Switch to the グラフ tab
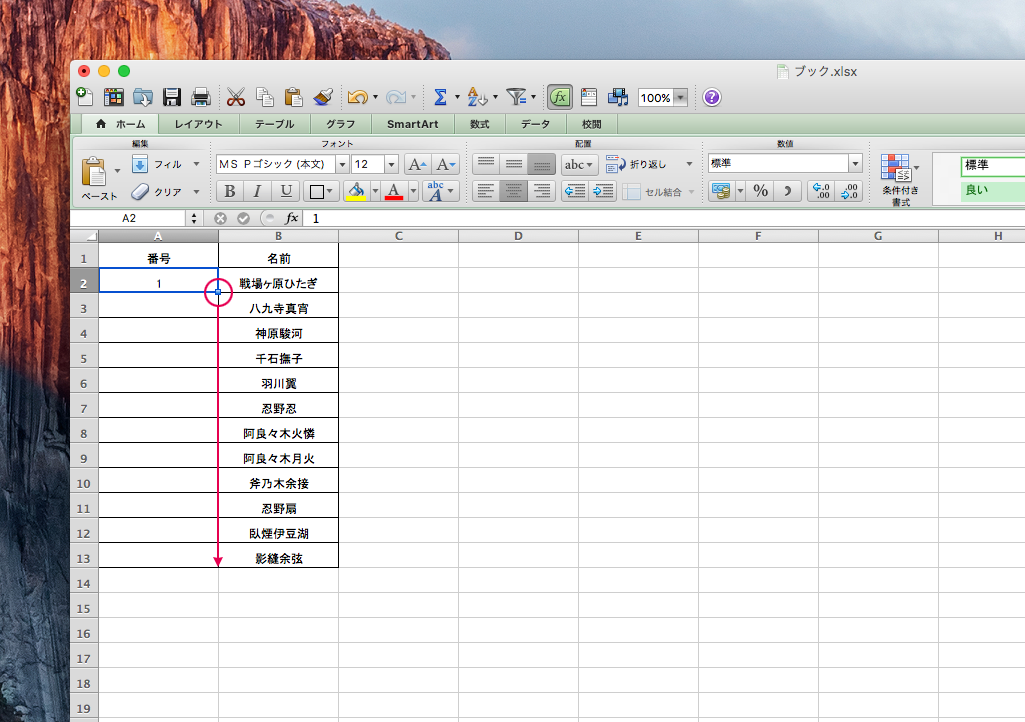The width and height of the screenshot is (1025, 722). [341, 124]
